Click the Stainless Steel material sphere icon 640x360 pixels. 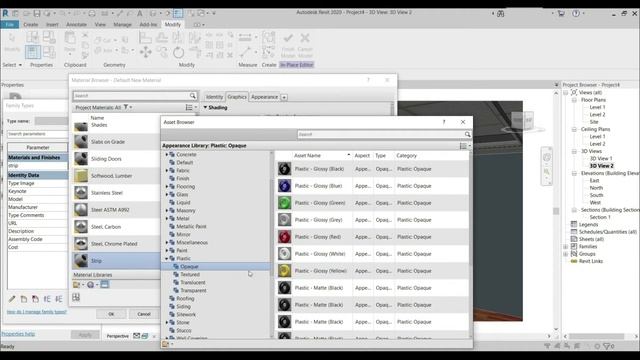point(81,193)
